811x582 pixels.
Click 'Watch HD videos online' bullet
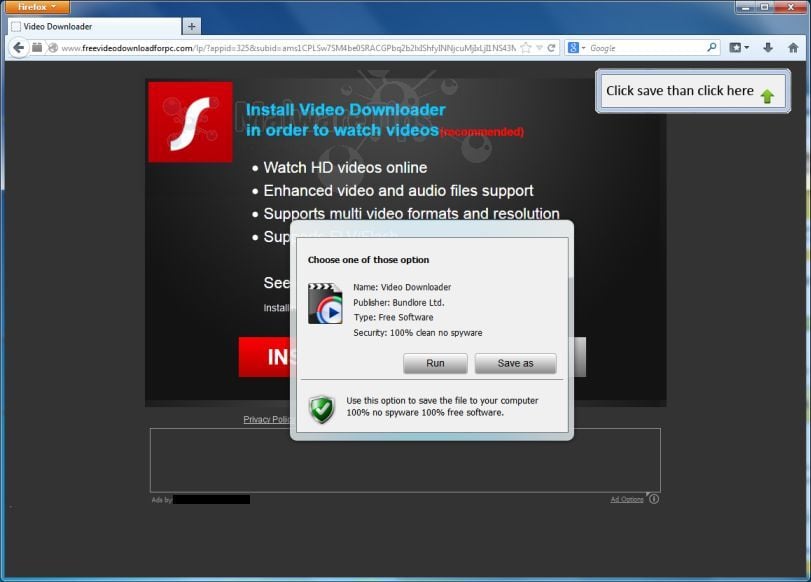(345, 168)
